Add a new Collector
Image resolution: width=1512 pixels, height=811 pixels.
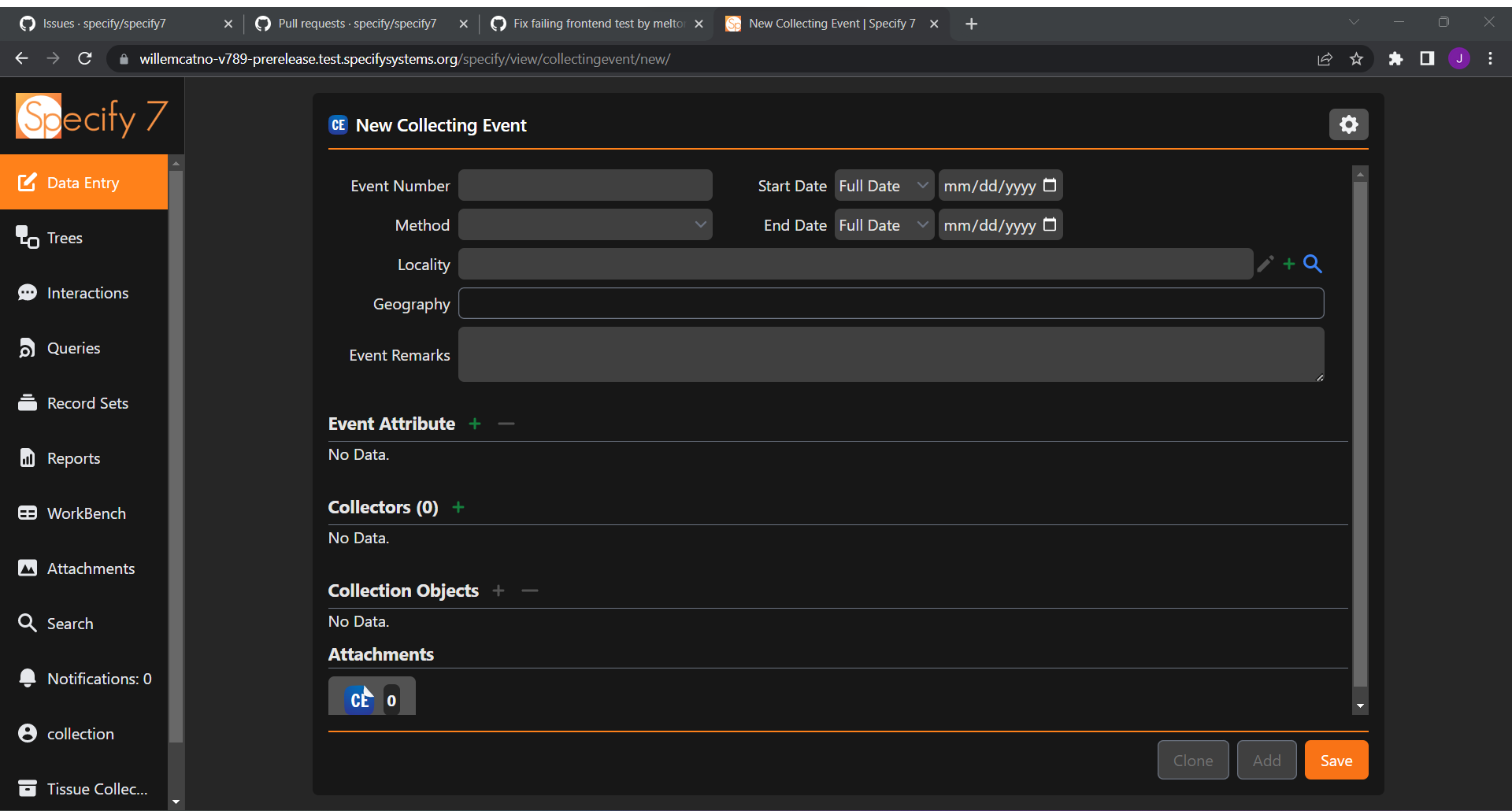pyautogui.click(x=458, y=507)
